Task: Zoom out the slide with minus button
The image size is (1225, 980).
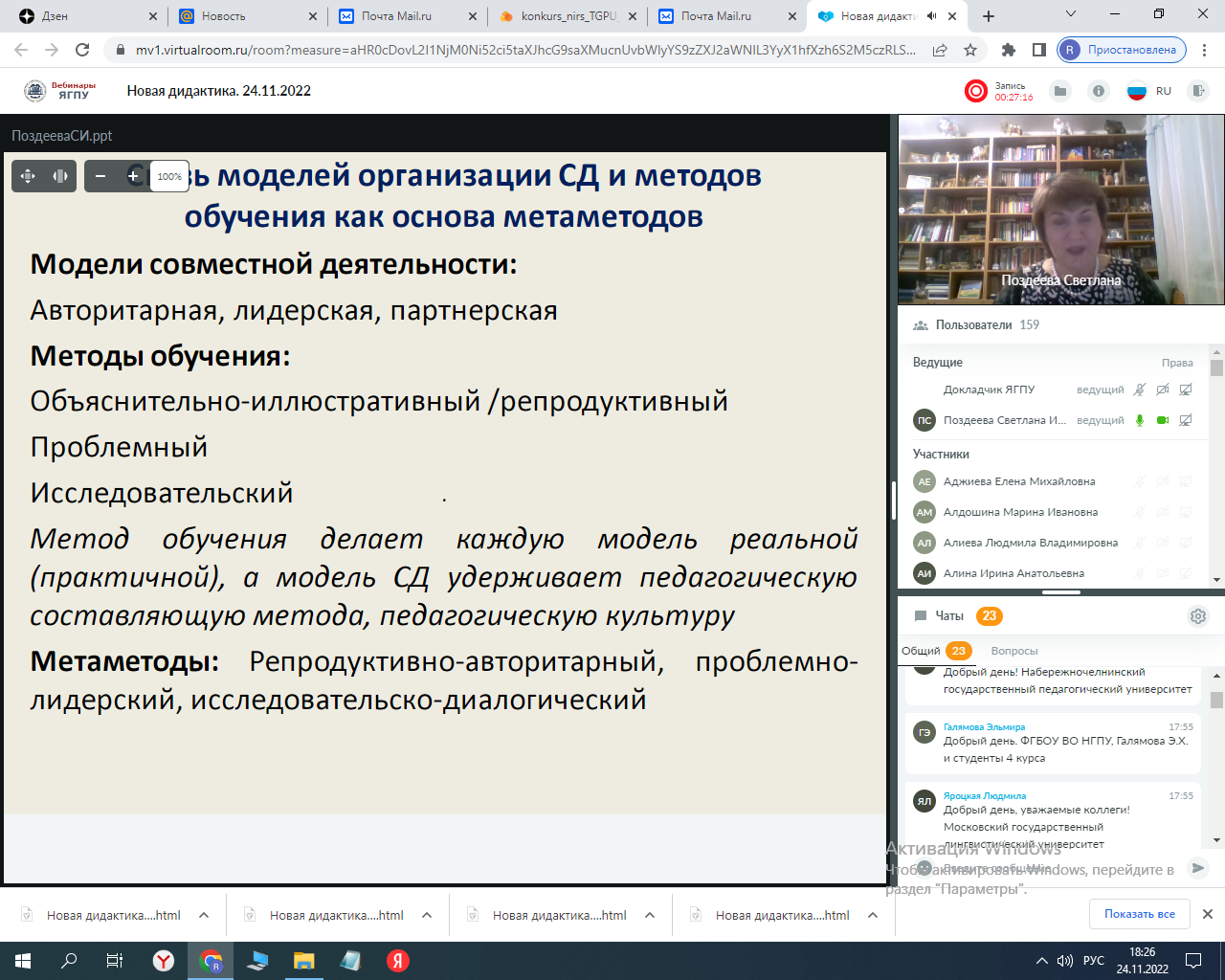Action: 100,176
